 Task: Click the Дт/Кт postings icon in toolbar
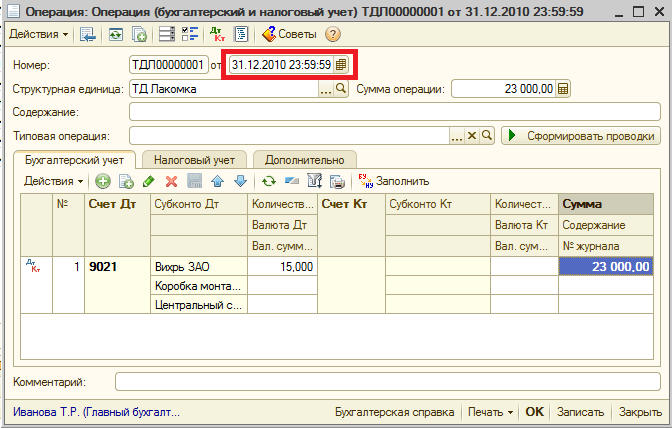(217, 34)
